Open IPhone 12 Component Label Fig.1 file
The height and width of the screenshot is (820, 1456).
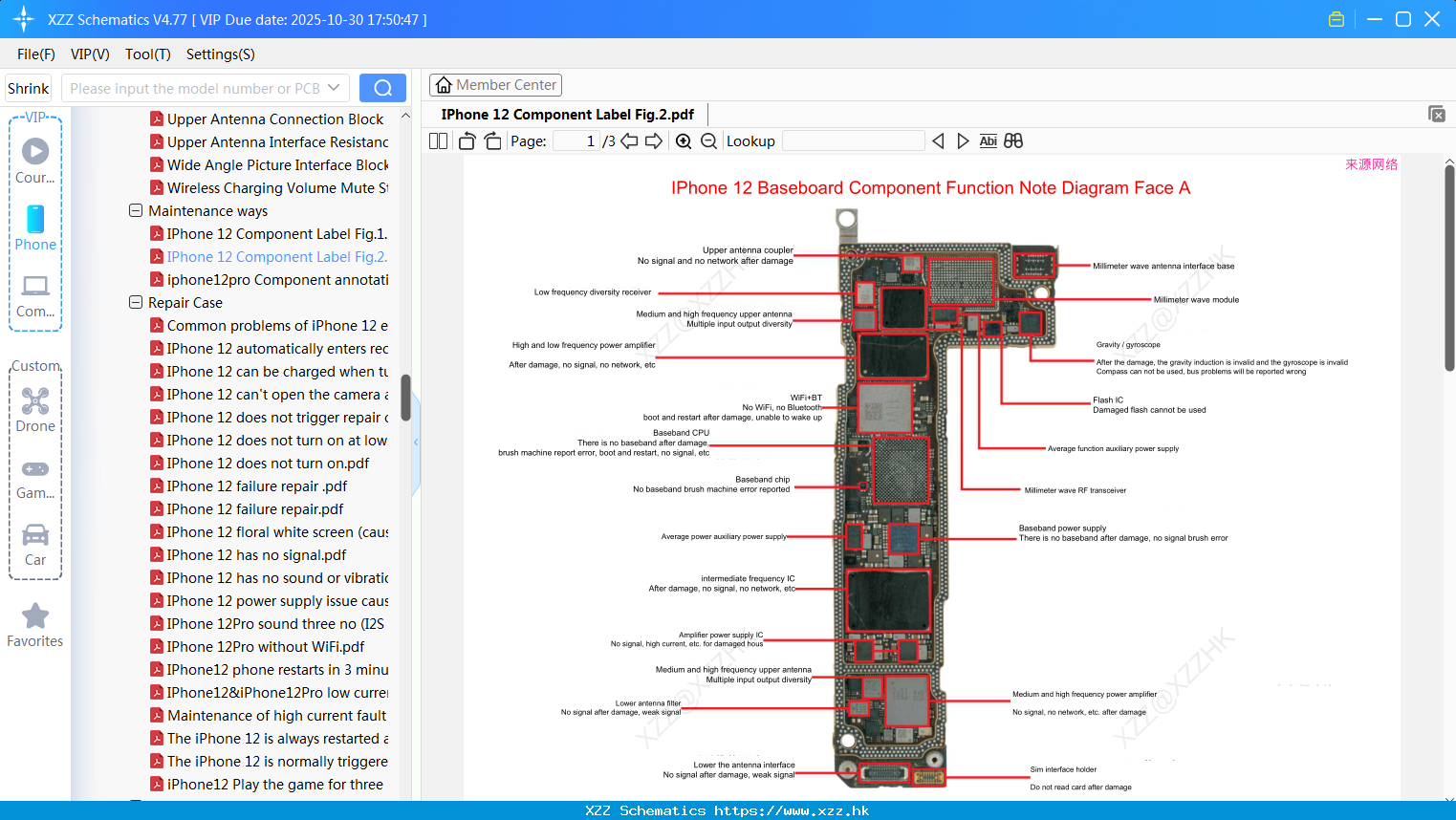269,234
